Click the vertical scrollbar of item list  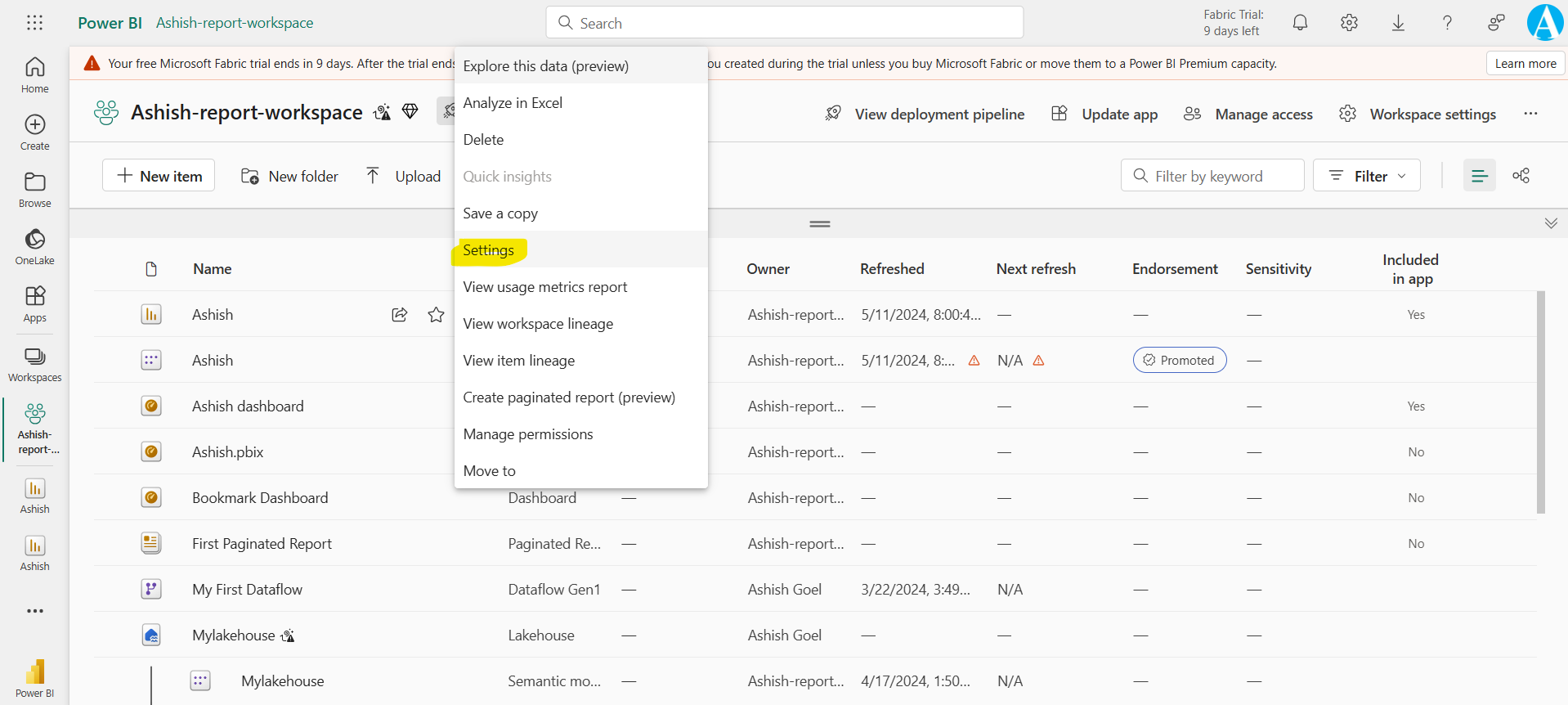[x=1541, y=401]
